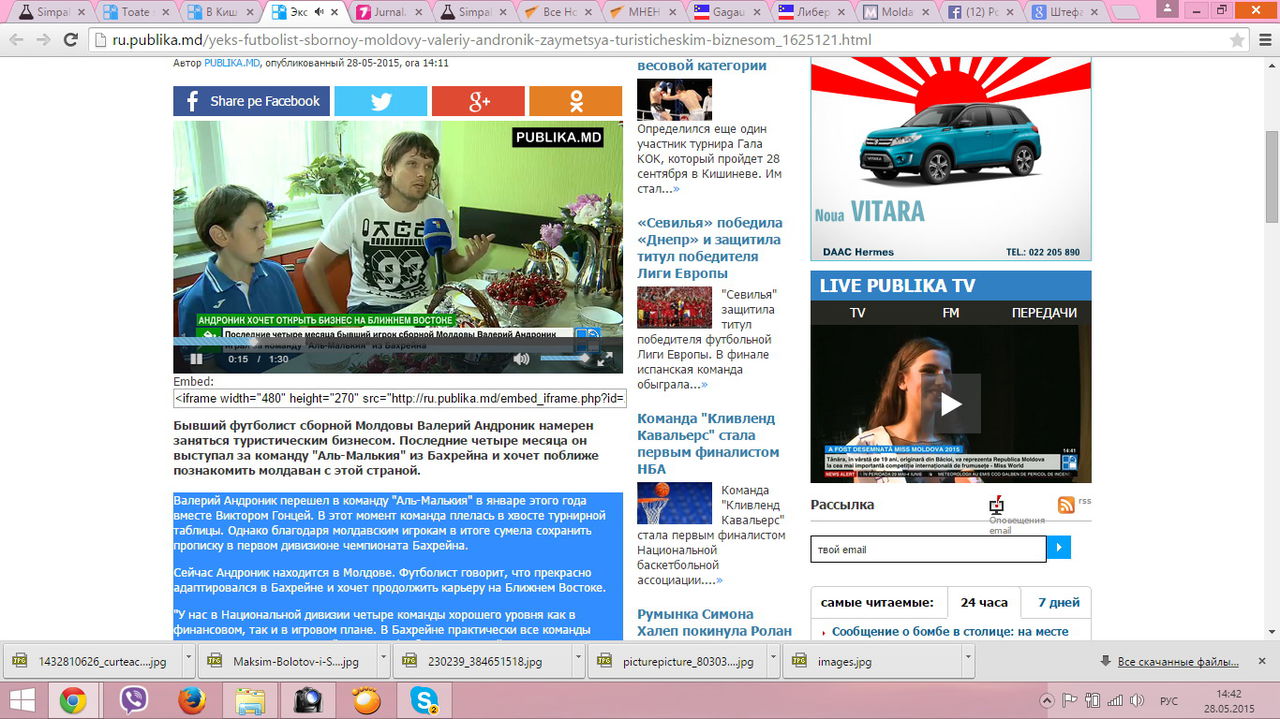
Task: Select the 7 дней most-read tab
Action: pos(1059,603)
